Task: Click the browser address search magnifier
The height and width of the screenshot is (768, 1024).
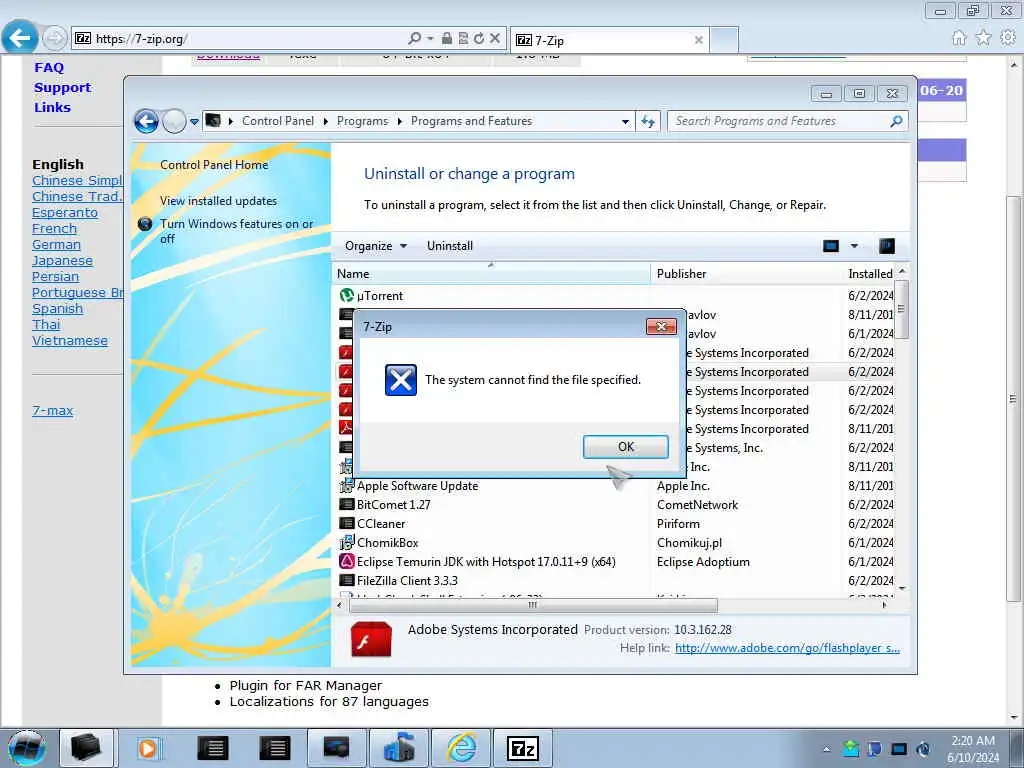Action: (414, 39)
